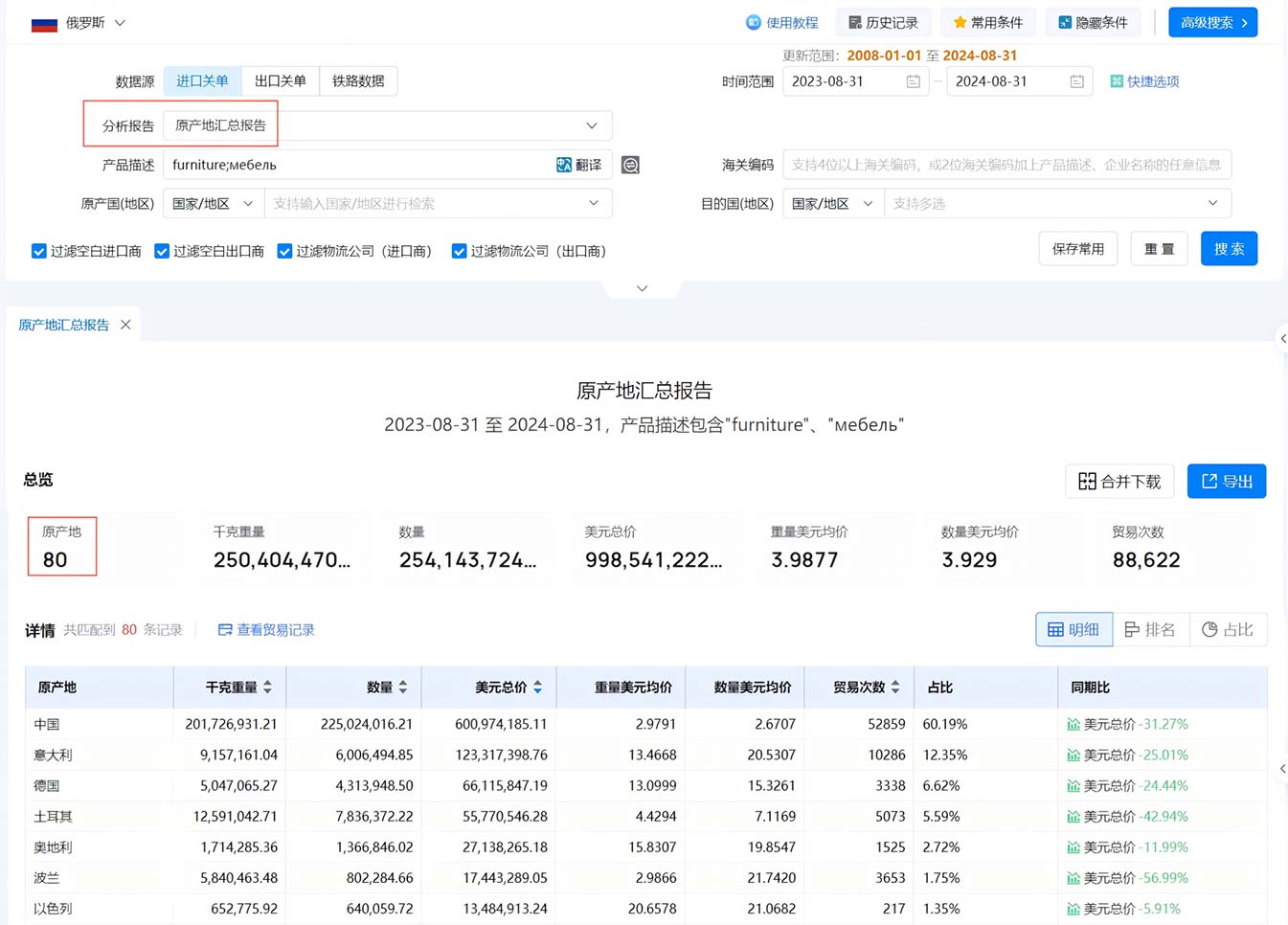Open 高级搜索 advanced search
The width and height of the screenshot is (1288, 925).
(x=1213, y=23)
